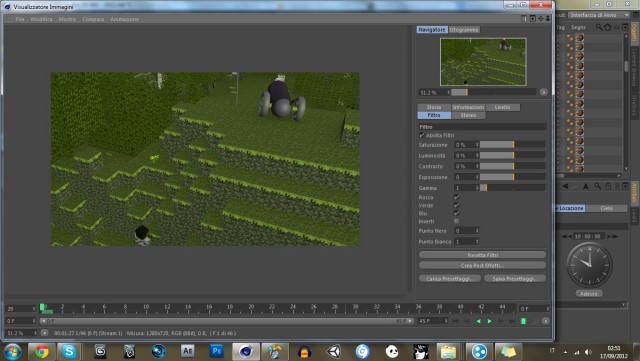
Task: Click the Luminosità slider bar
Action: pos(513,156)
